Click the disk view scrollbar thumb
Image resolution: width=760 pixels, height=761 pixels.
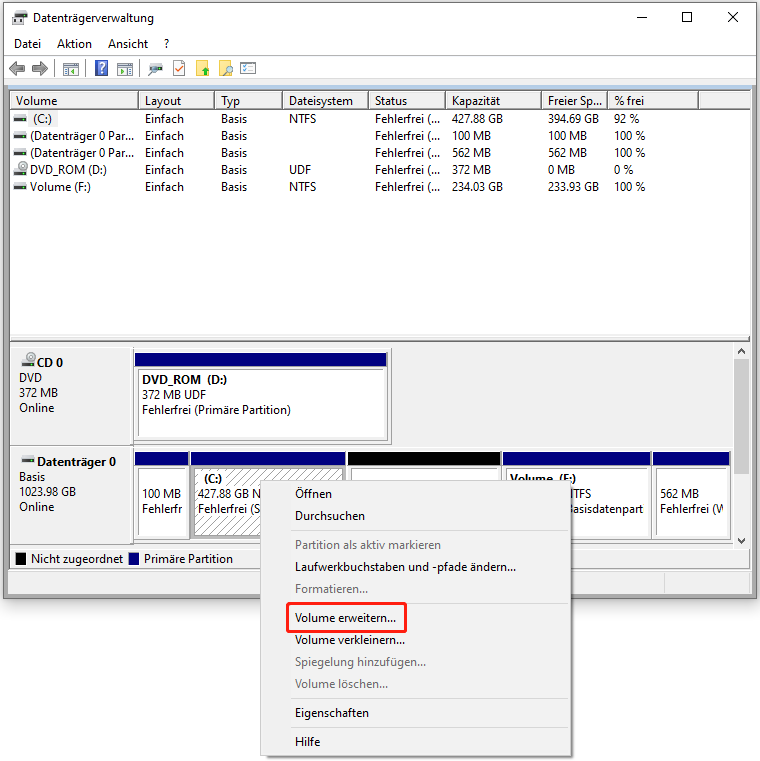741,416
